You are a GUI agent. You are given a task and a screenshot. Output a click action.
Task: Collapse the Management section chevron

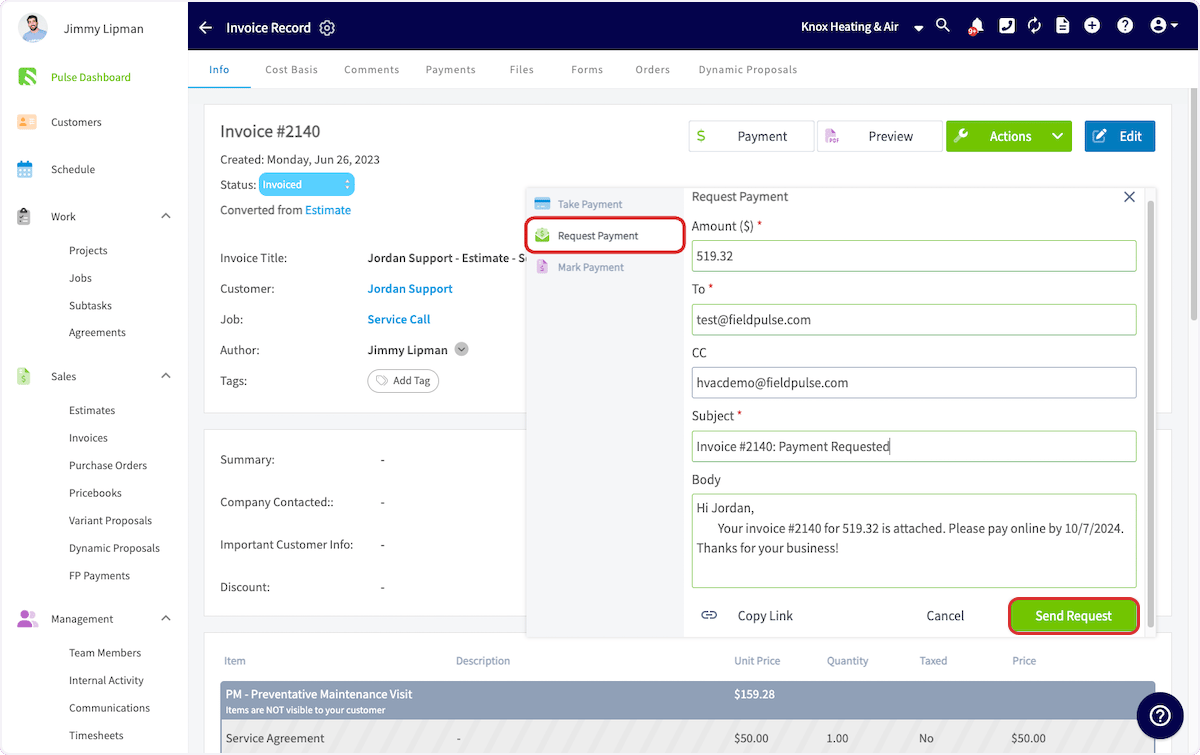166,619
